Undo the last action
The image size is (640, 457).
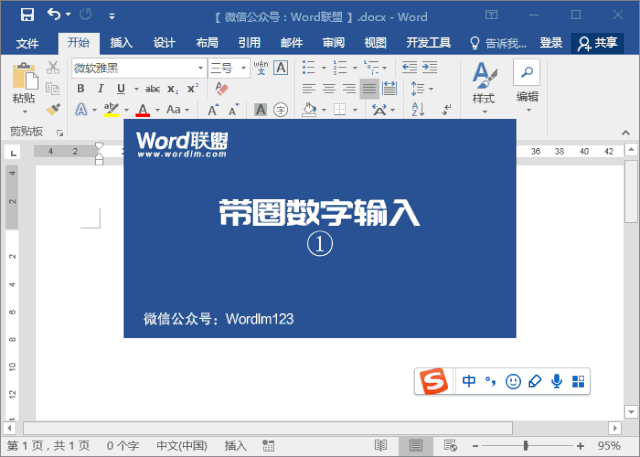(53, 15)
